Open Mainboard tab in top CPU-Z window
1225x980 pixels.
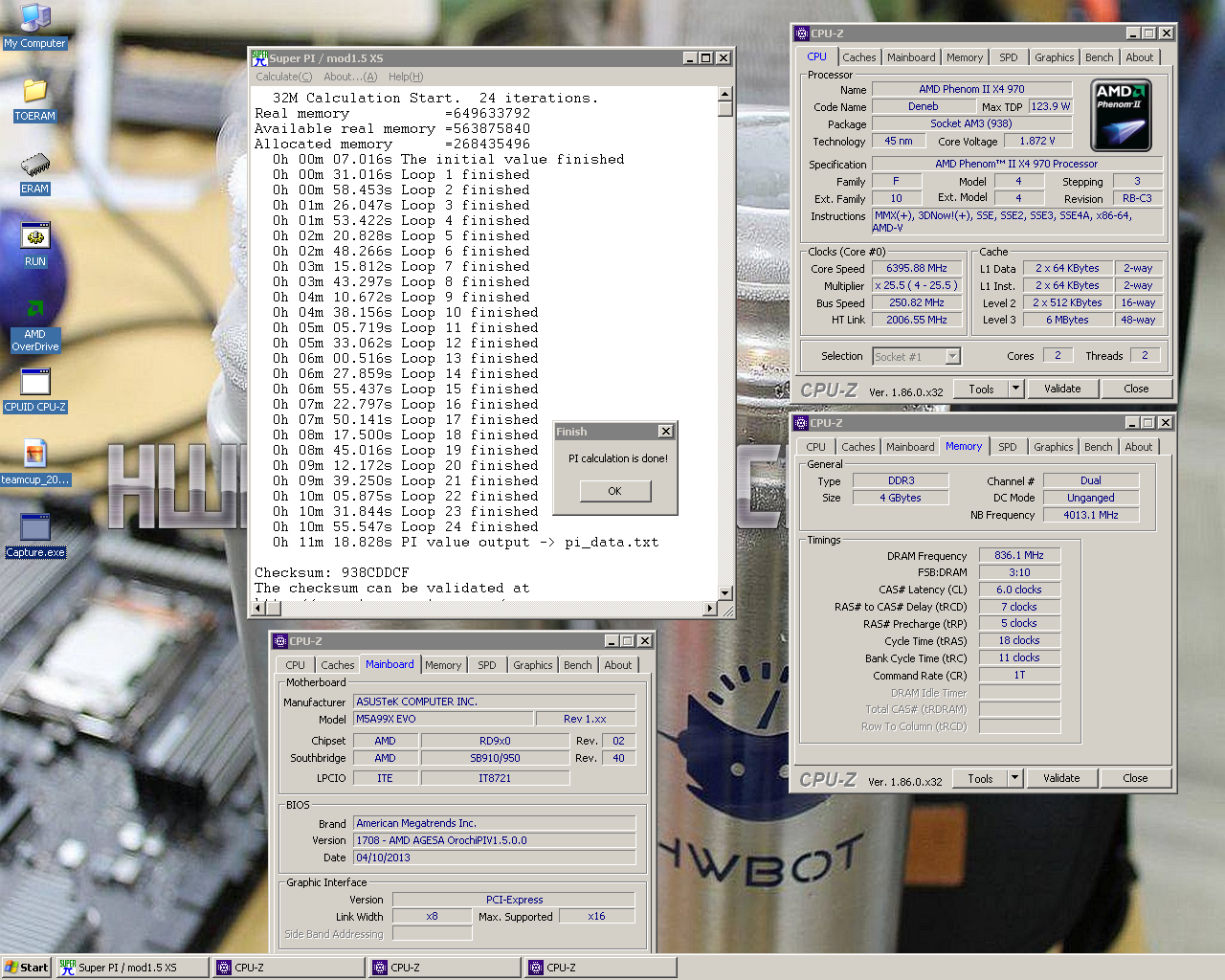911,57
